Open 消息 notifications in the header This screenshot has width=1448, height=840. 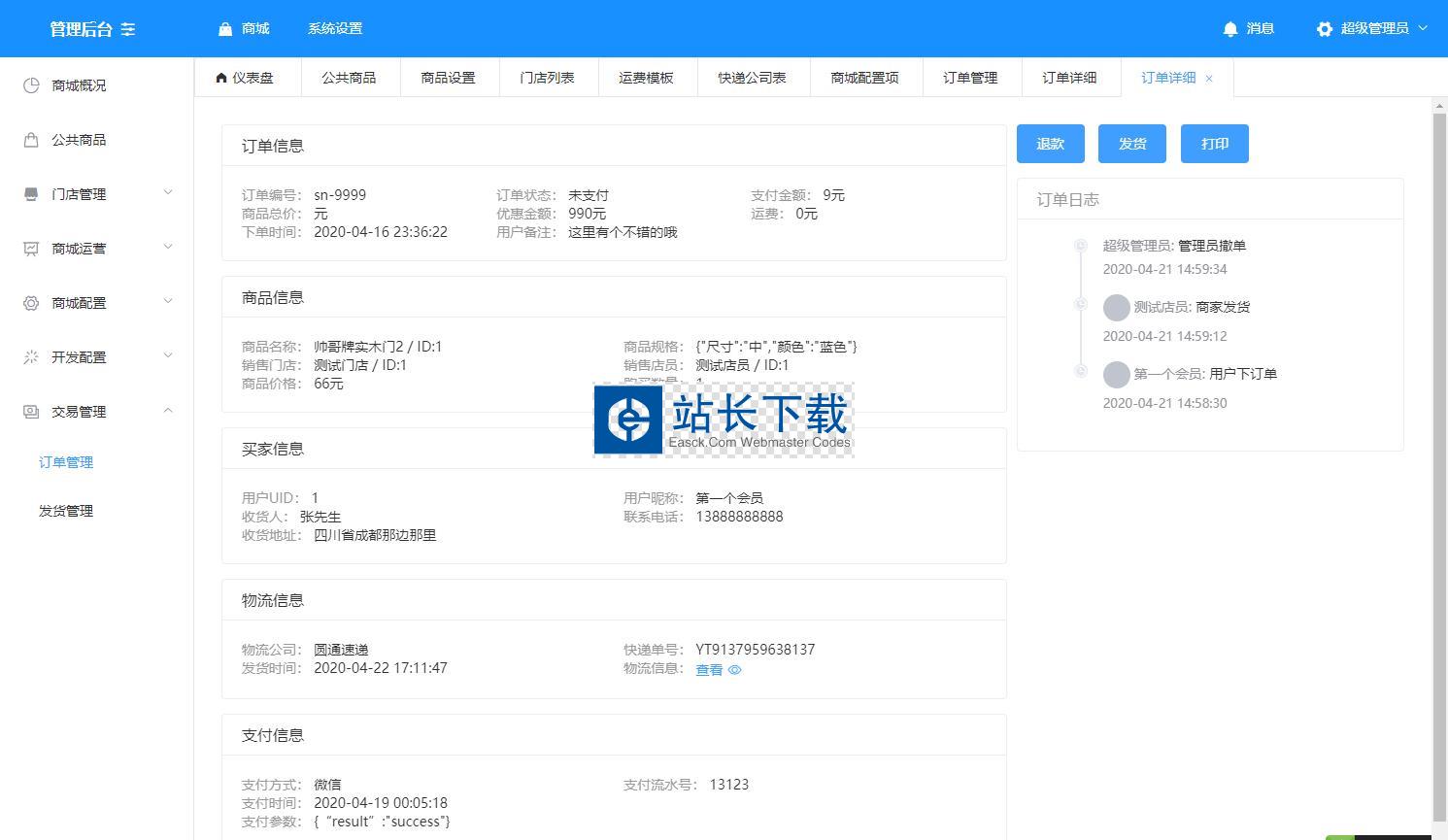(1261, 29)
